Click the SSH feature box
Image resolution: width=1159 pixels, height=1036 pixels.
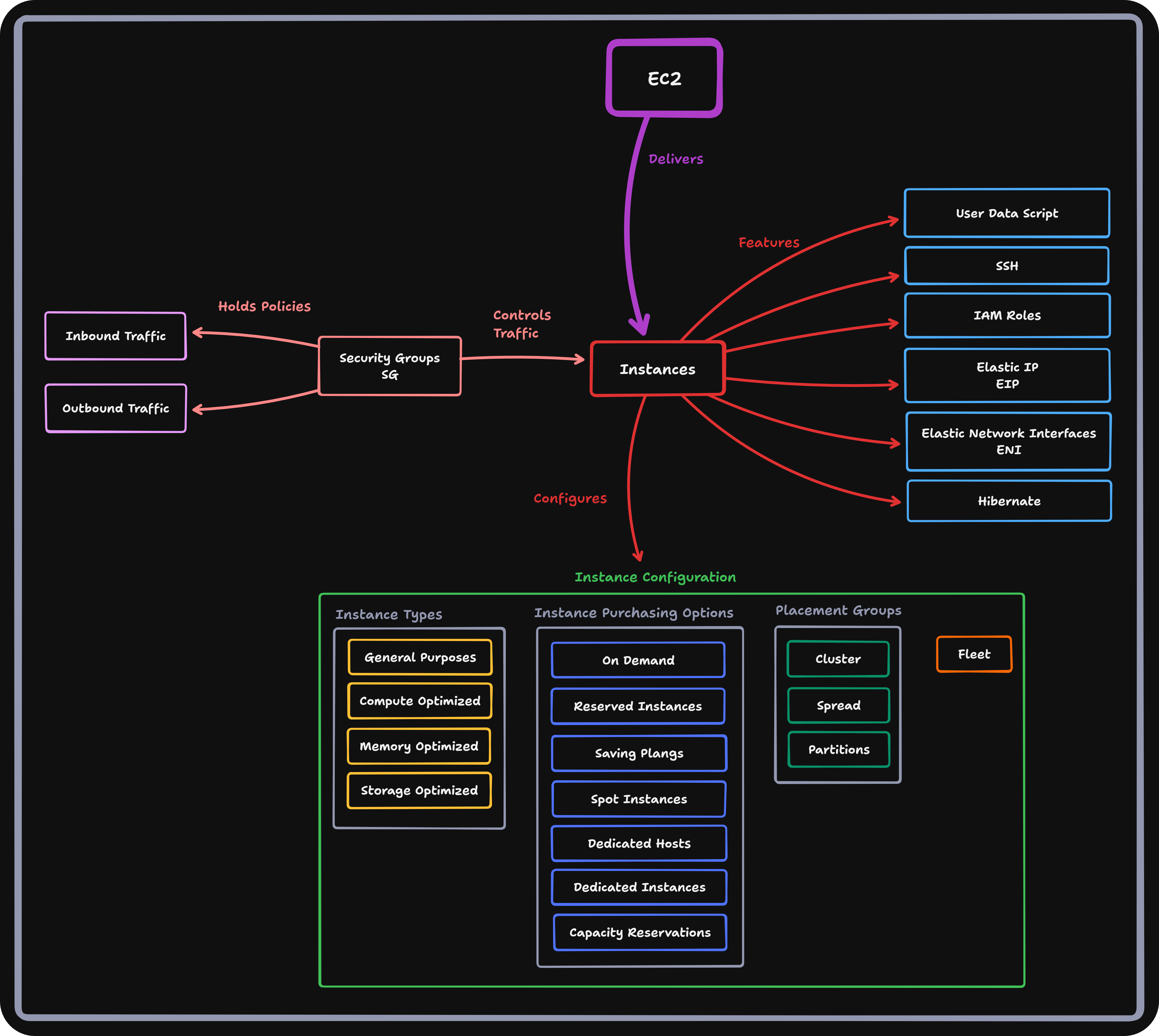click(1007, 266)
